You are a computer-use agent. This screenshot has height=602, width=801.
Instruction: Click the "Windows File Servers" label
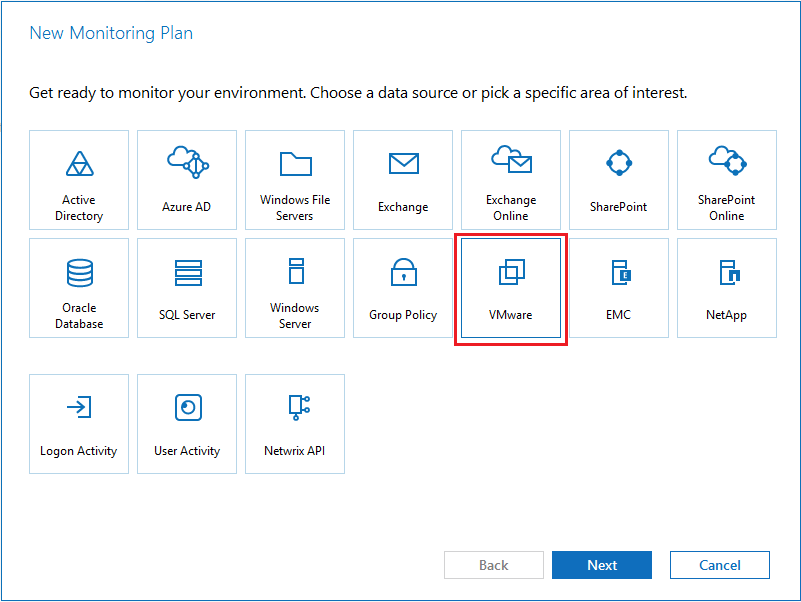tap(295, 207)
